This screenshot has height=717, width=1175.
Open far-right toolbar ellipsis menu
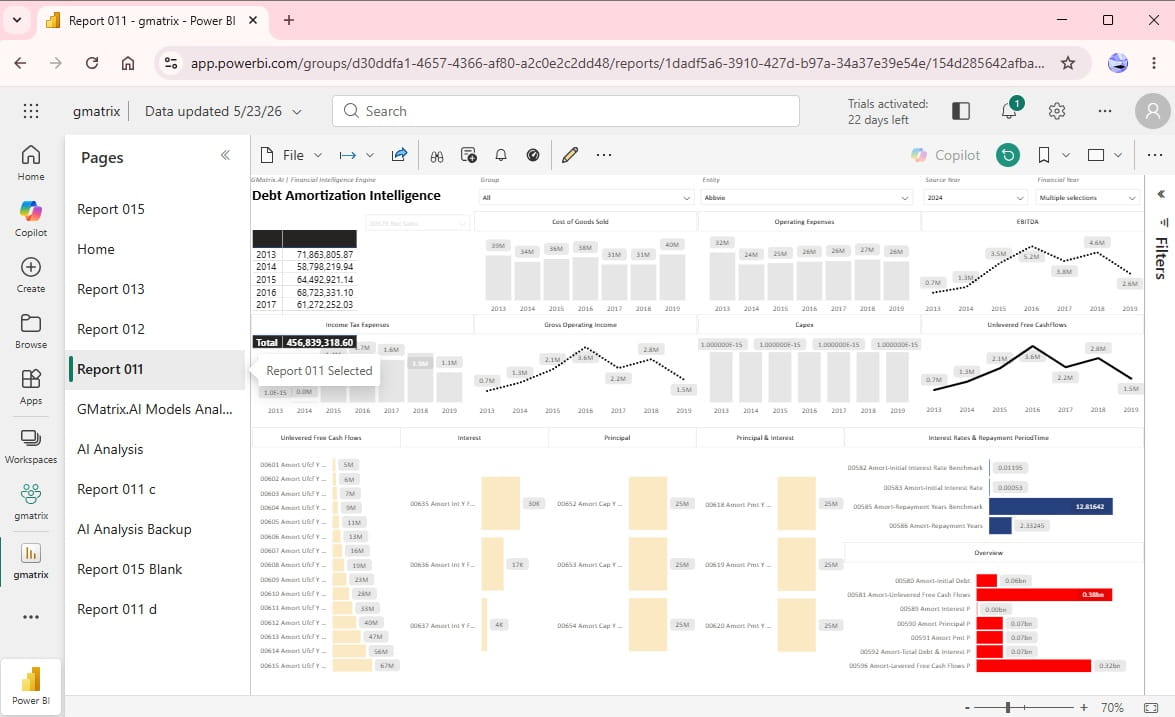pyautogui.click(x=1155, y=155)
